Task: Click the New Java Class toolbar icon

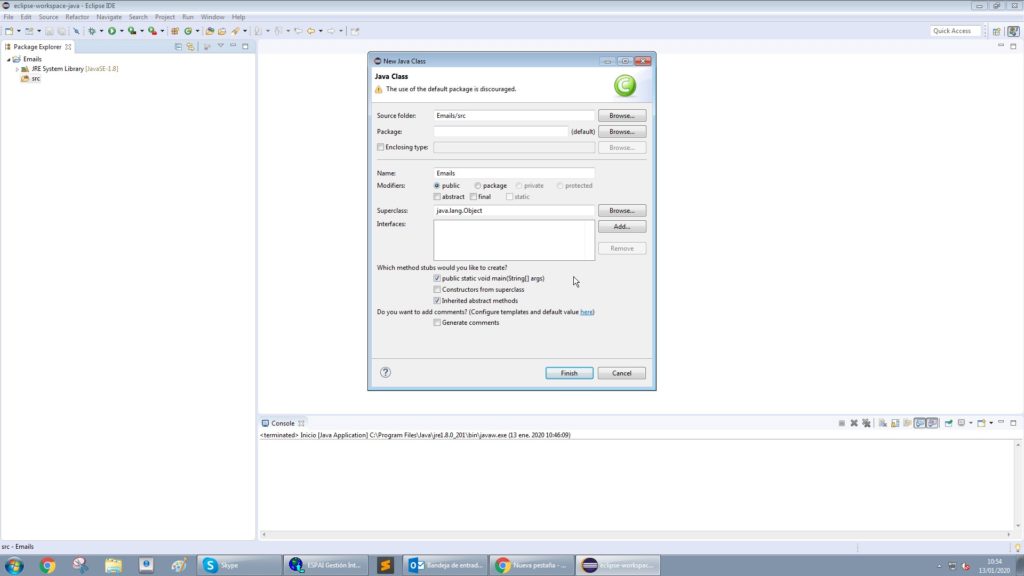Action: (188, 31)
